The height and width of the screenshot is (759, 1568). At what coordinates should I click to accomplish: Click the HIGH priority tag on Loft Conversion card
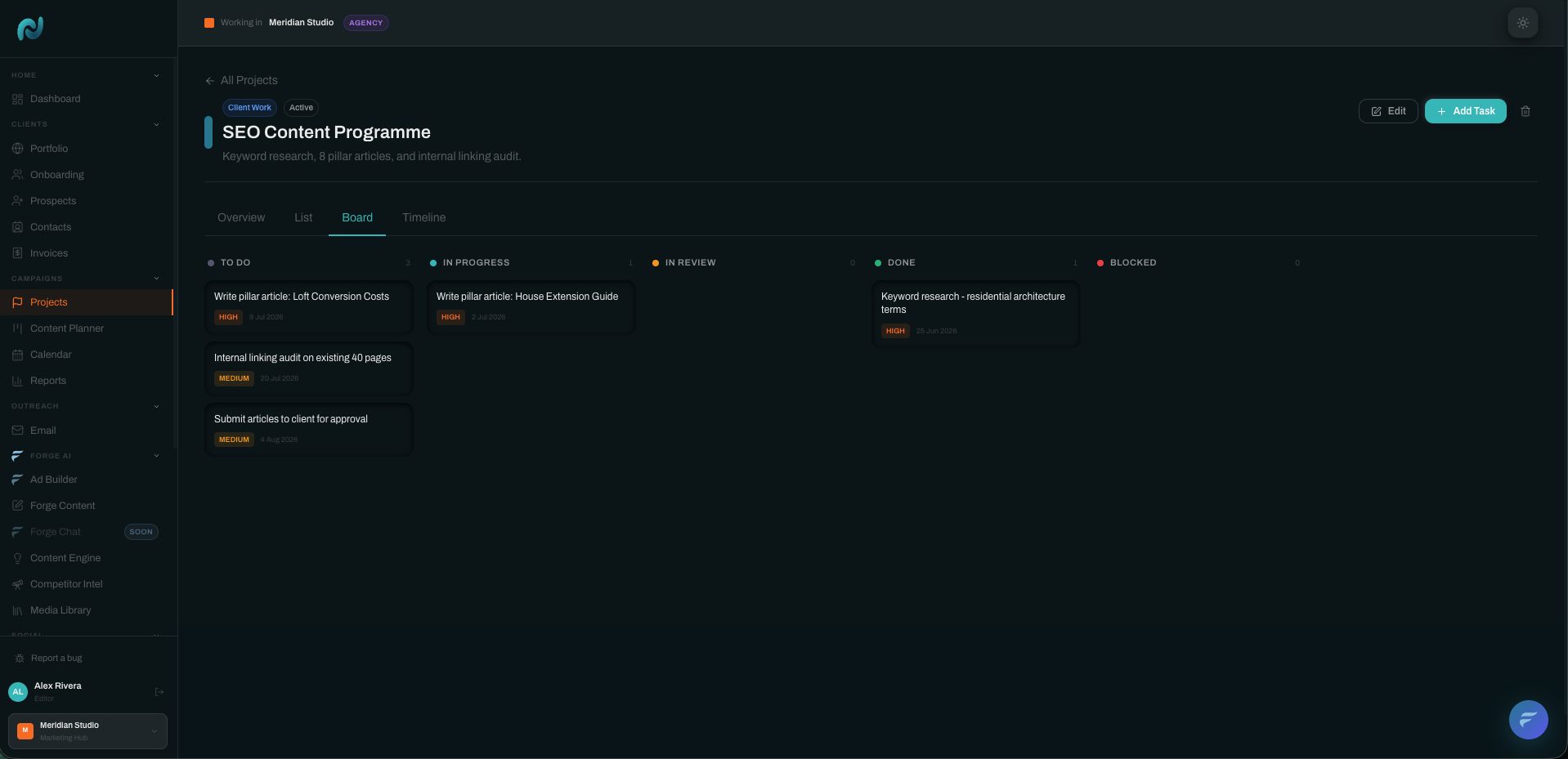click(x=228, y=317)
